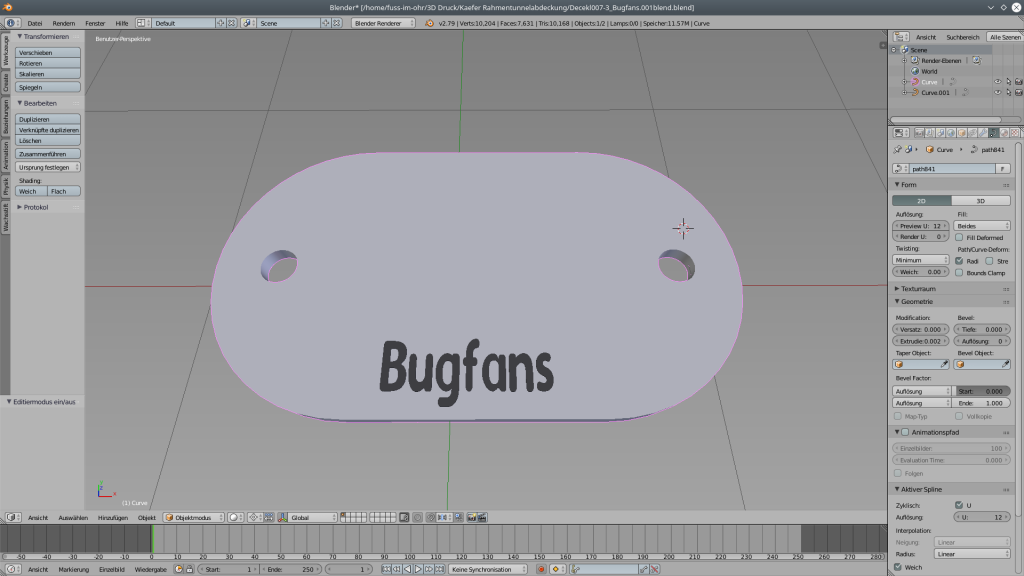Image resolution: width=1024 pixels, height=576 pixels.
Task: Jump to last frame with playback control
Action: click(x=441, y=568)
